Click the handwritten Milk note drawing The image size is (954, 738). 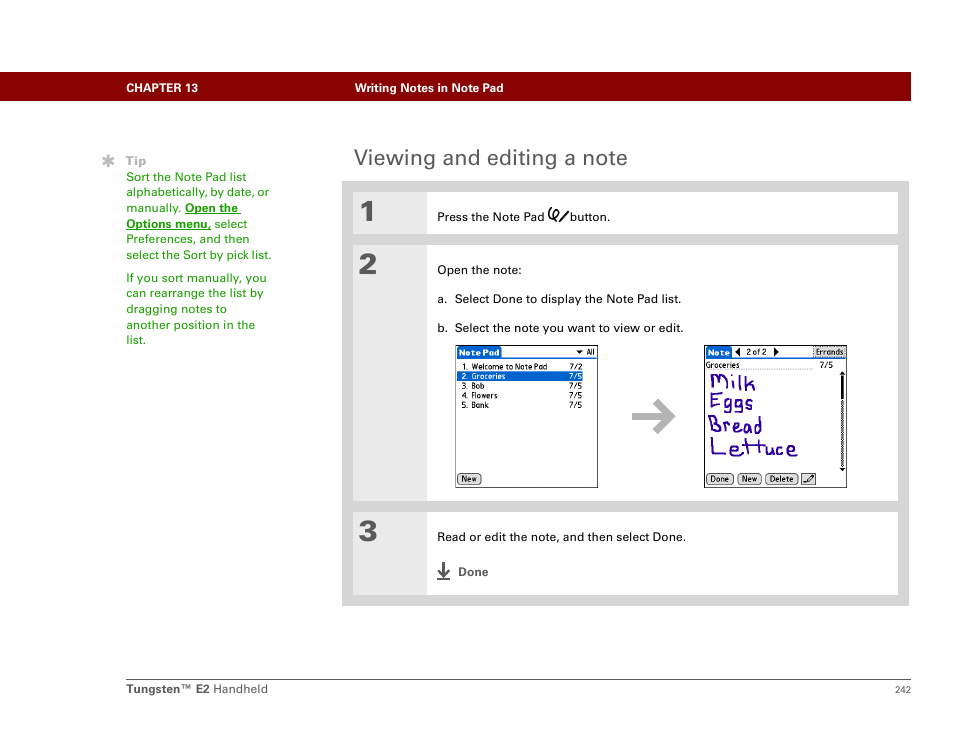pos(733,382)
